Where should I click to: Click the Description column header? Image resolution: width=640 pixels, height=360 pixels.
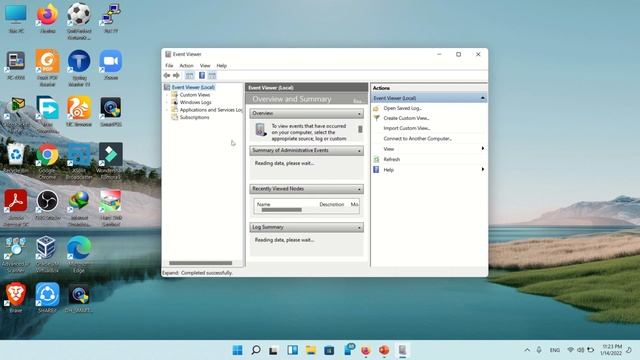(x=331, y=204)
